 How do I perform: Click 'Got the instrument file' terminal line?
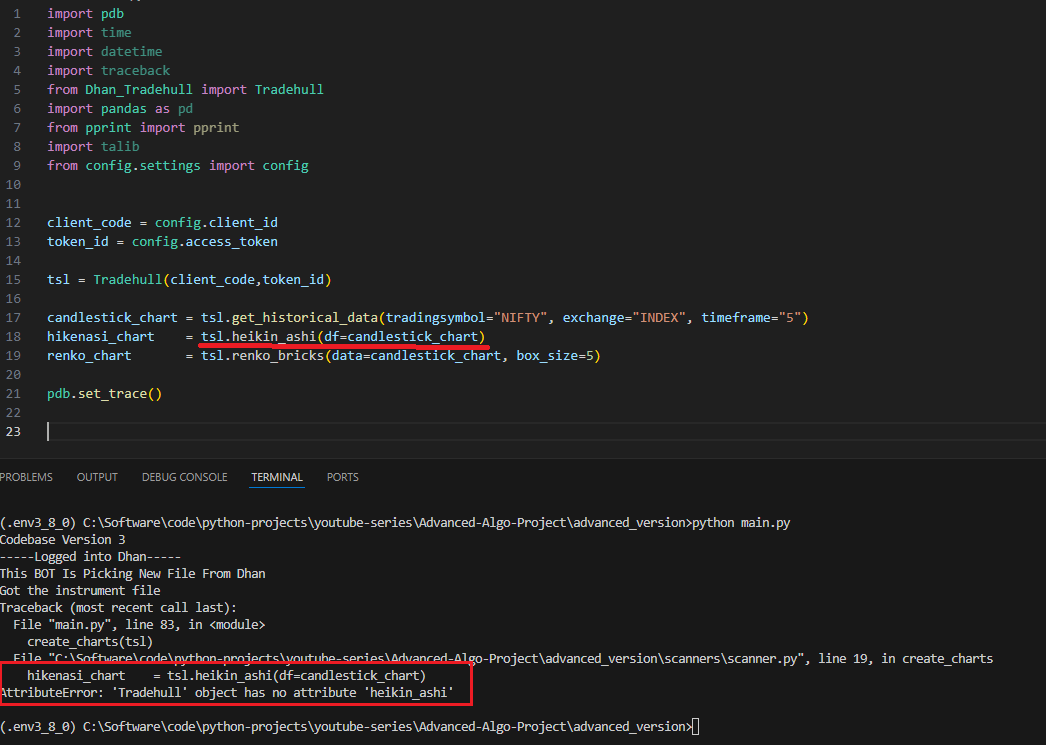point(80,590)
